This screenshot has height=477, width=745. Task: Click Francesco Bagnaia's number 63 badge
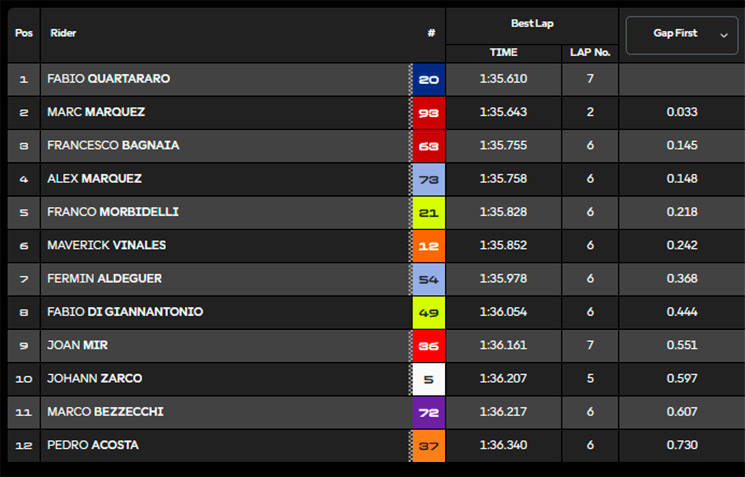click(429, 146)
